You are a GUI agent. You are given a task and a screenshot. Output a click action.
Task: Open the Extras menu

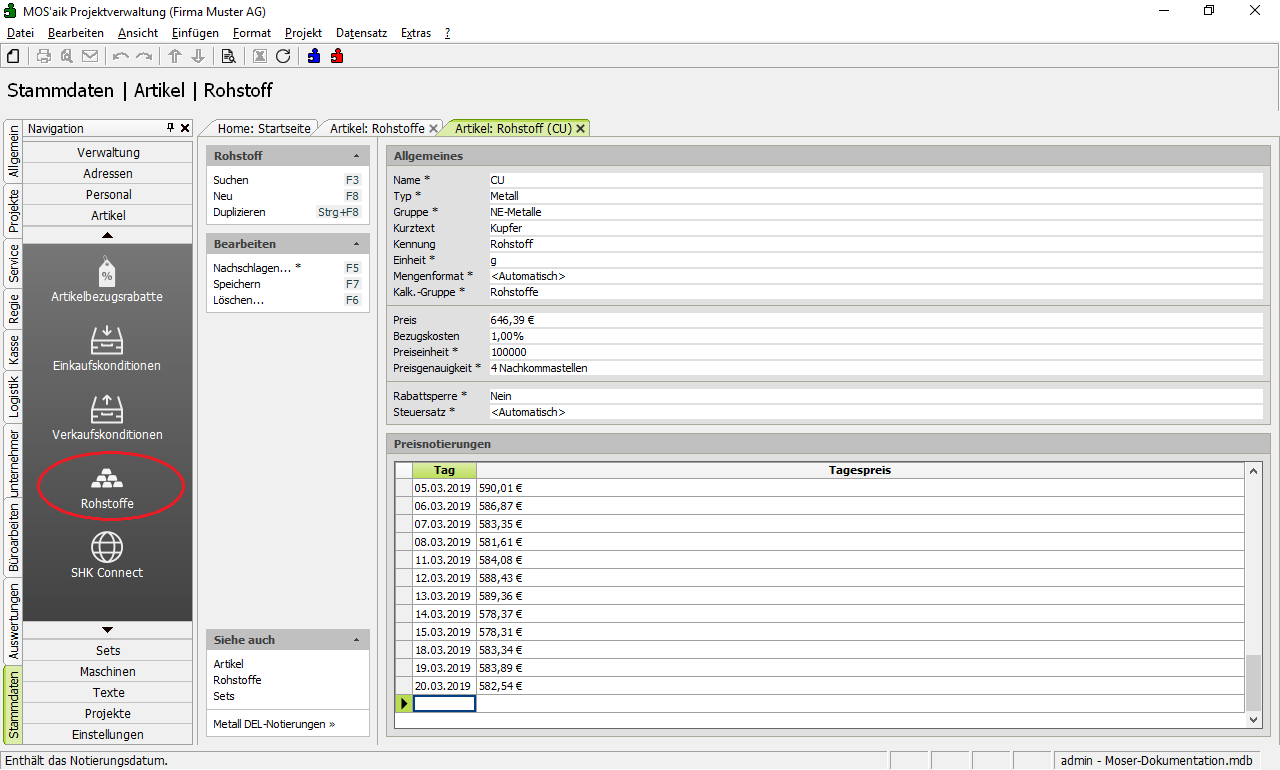pos(416,33)
